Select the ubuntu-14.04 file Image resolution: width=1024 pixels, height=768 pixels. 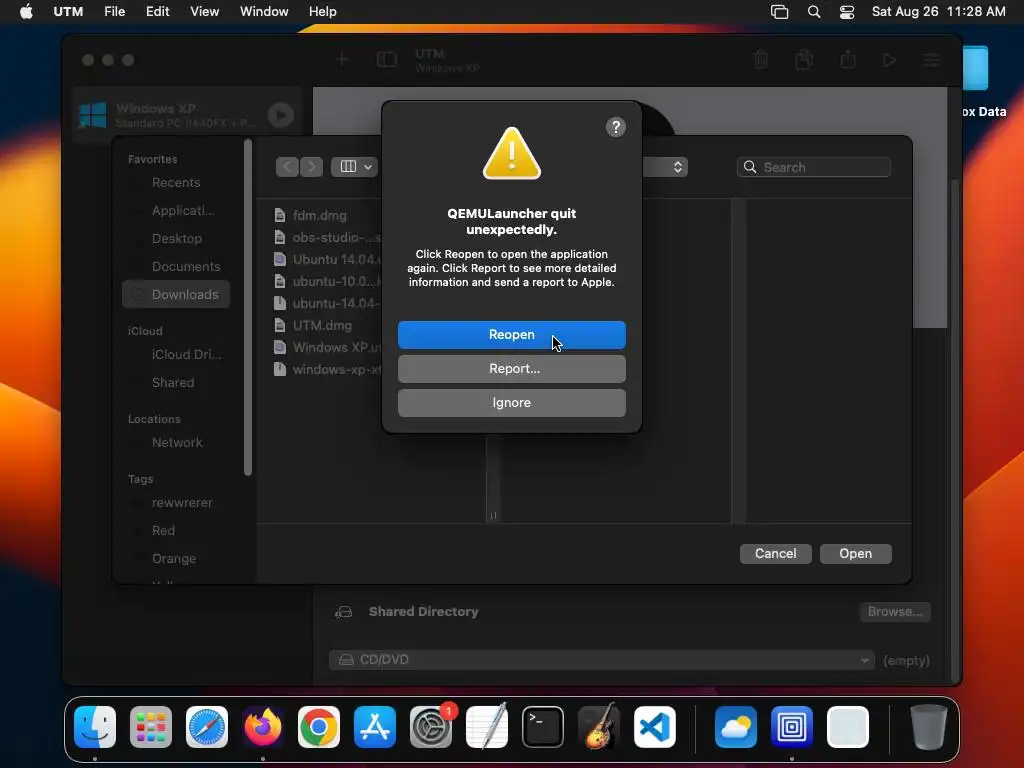pyautogui.click(x=327, y=303)
